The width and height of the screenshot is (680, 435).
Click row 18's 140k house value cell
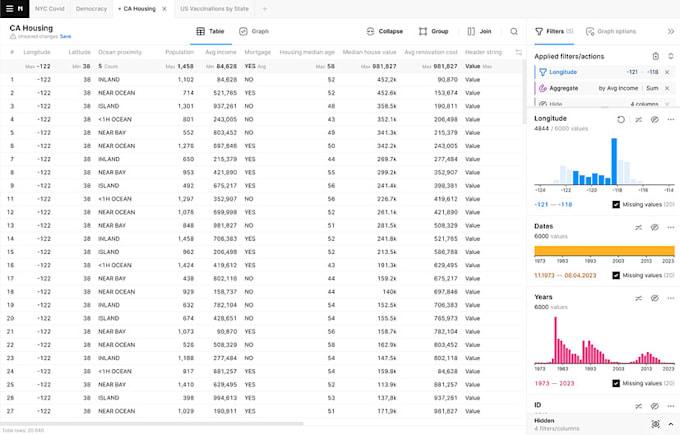click(x=389, y=292)
